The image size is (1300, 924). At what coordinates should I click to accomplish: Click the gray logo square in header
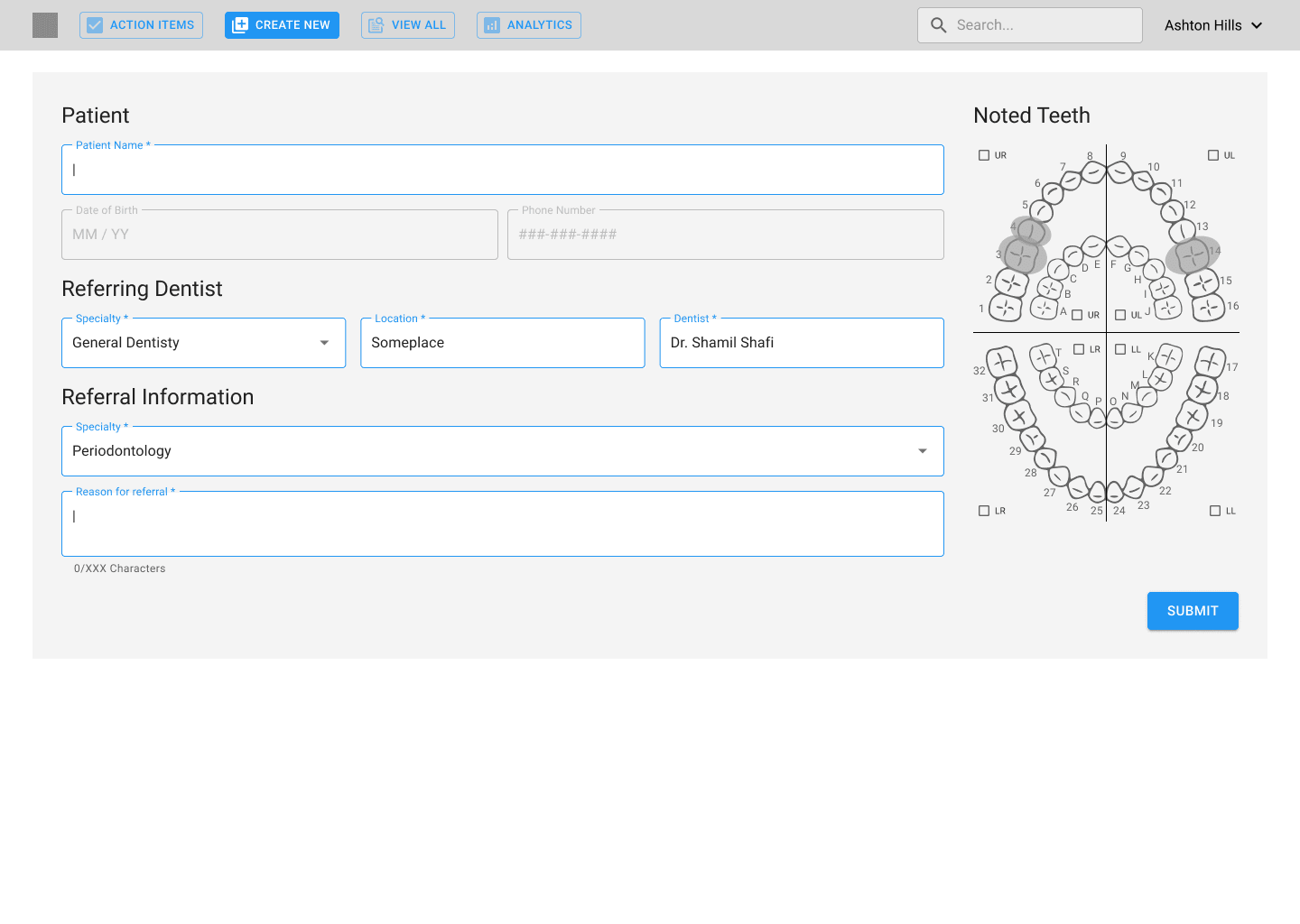tap(45, 25)
